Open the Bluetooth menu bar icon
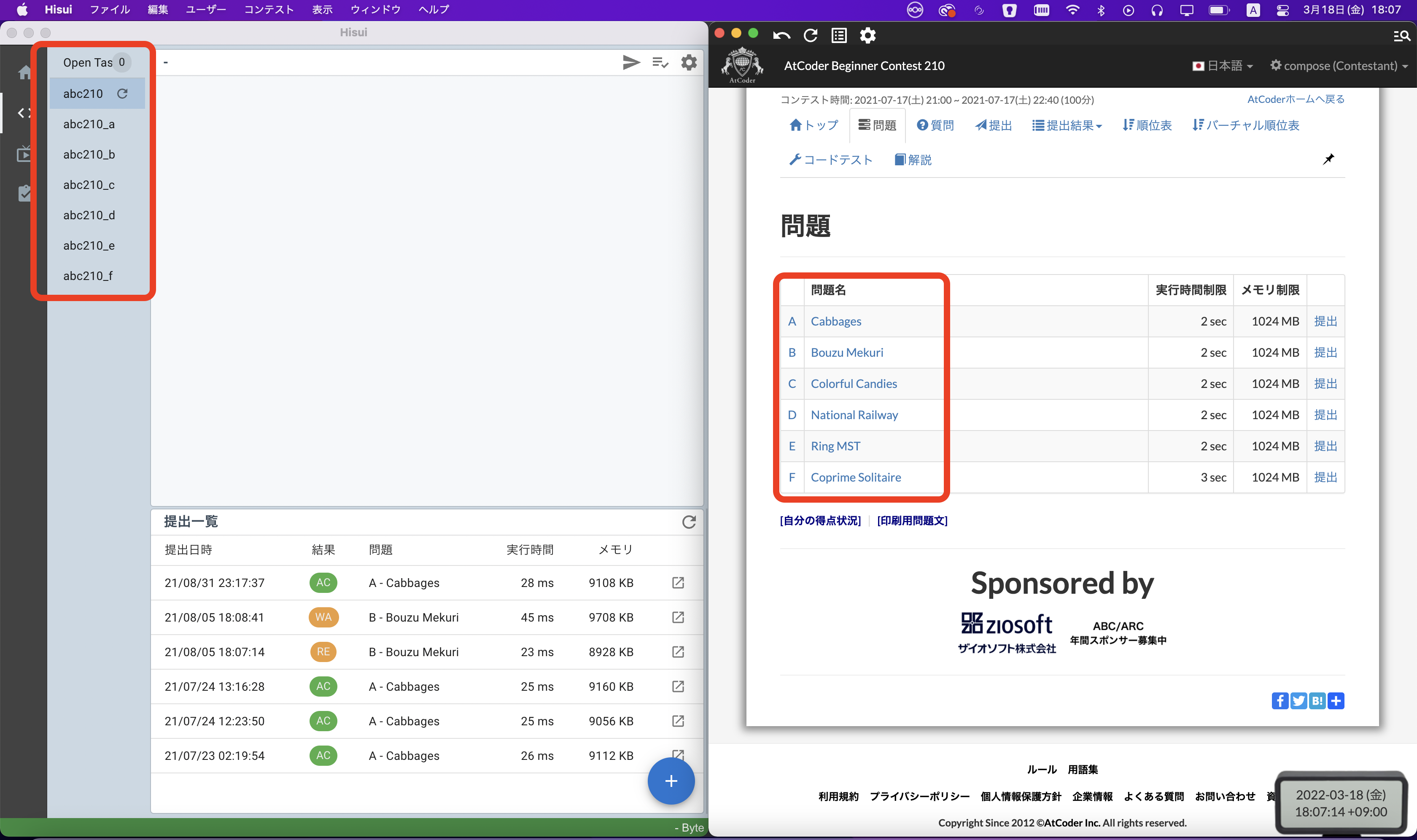The image size is (1417, 840). pyautogui.click(x=1101, y=10)
